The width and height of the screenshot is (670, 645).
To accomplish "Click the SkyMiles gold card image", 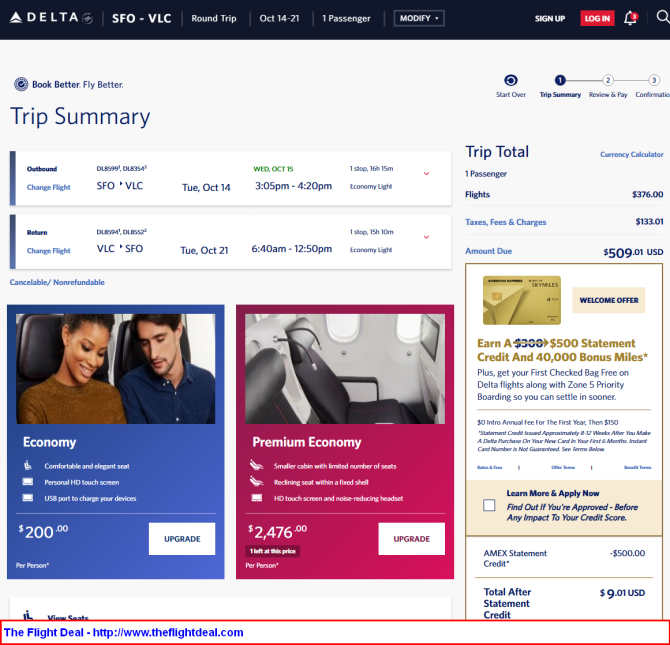I will [522, 300].
